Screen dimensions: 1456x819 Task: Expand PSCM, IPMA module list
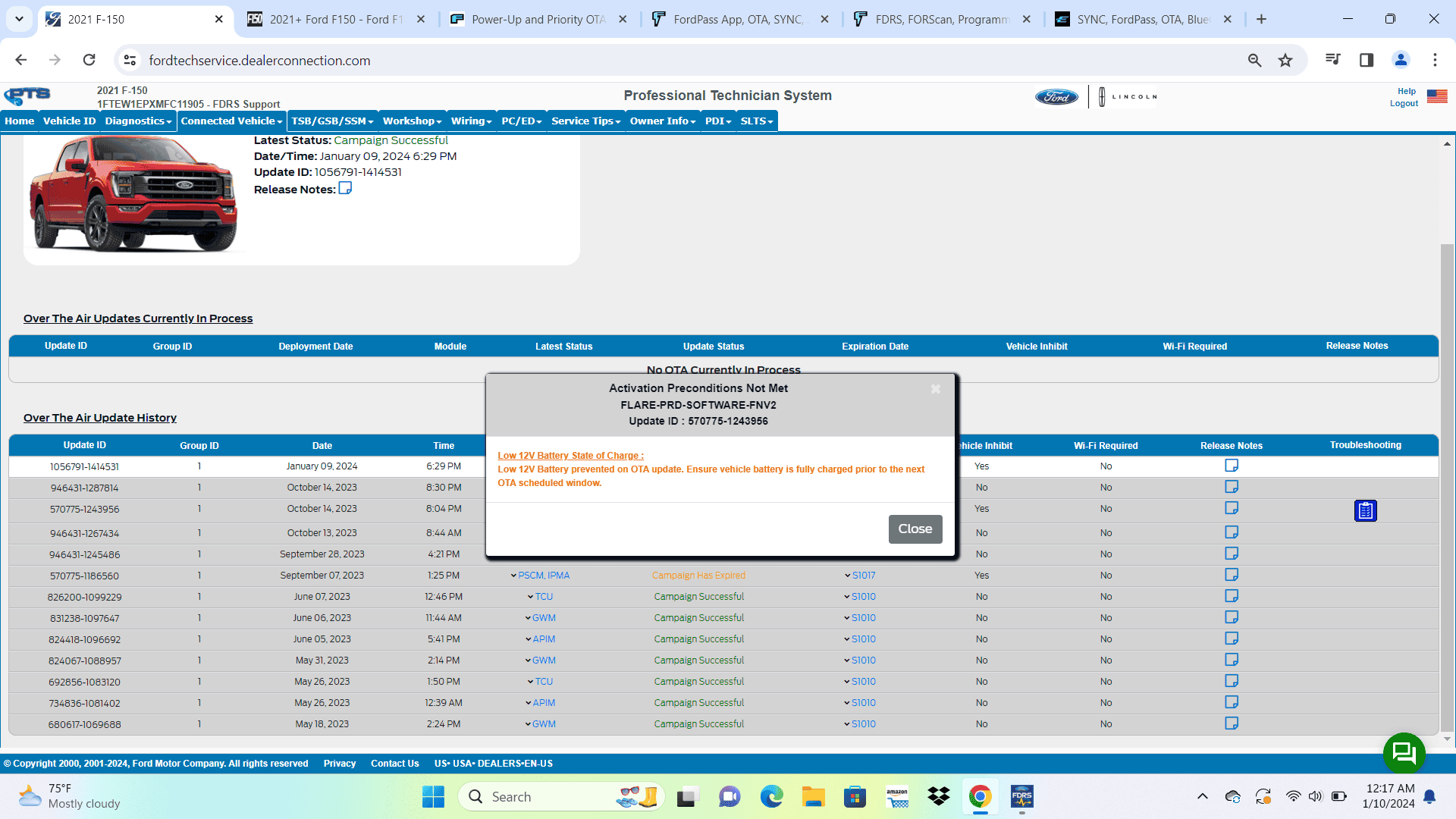(x=540, y=576)
